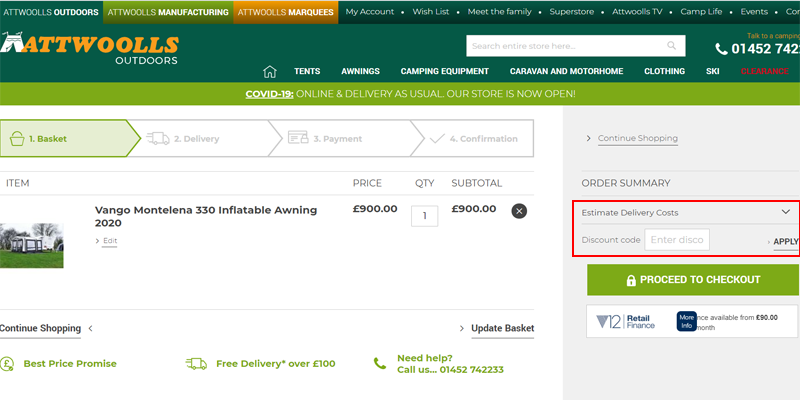Image resolution: width=800 pixels, height=400 pixels.
Task: Click the Attwoolls Outdoors logo
Action: coord(89,49)
